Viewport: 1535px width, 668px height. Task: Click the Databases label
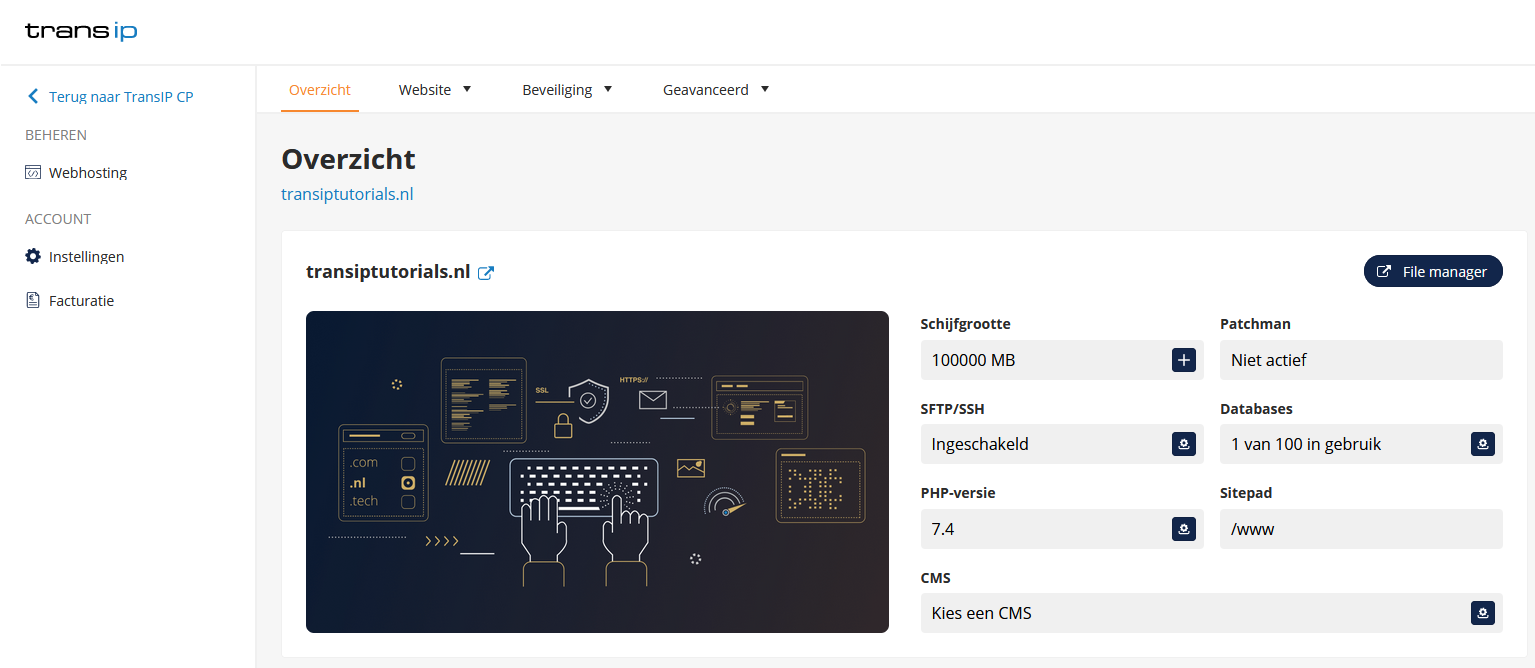point(1256,409)
